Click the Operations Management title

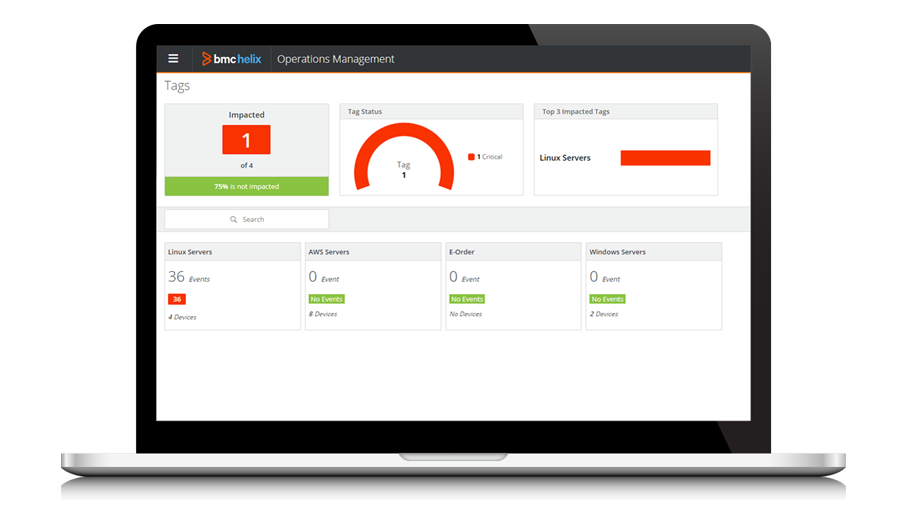tap(336, 59)
